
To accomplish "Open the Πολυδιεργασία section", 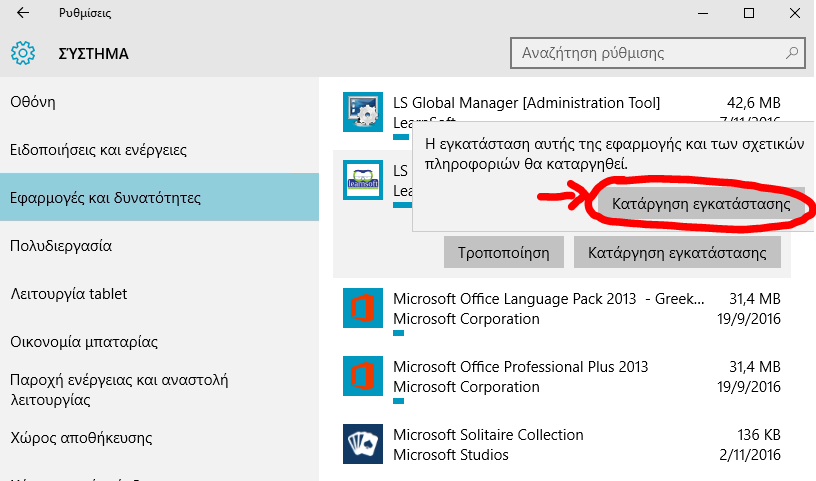I will (60, 246).
